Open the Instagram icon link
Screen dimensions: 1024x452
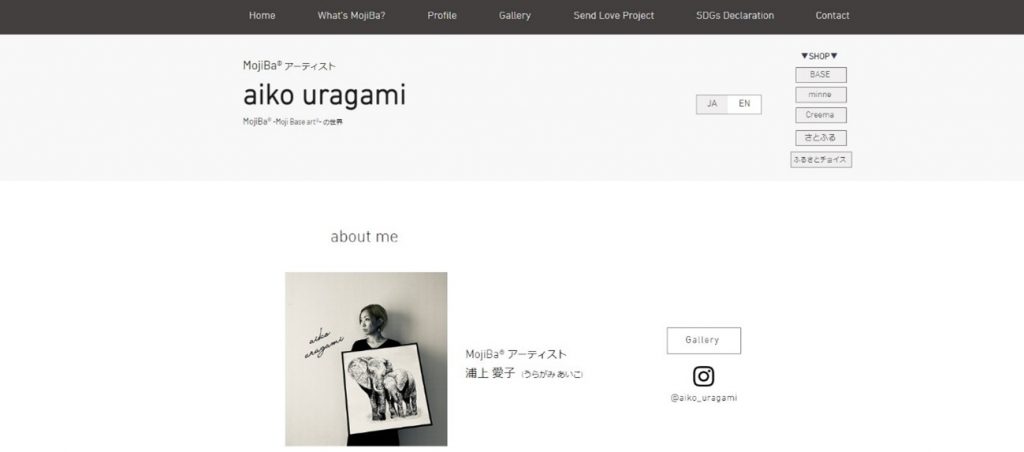pyautogui.click(x=703, y=376)
